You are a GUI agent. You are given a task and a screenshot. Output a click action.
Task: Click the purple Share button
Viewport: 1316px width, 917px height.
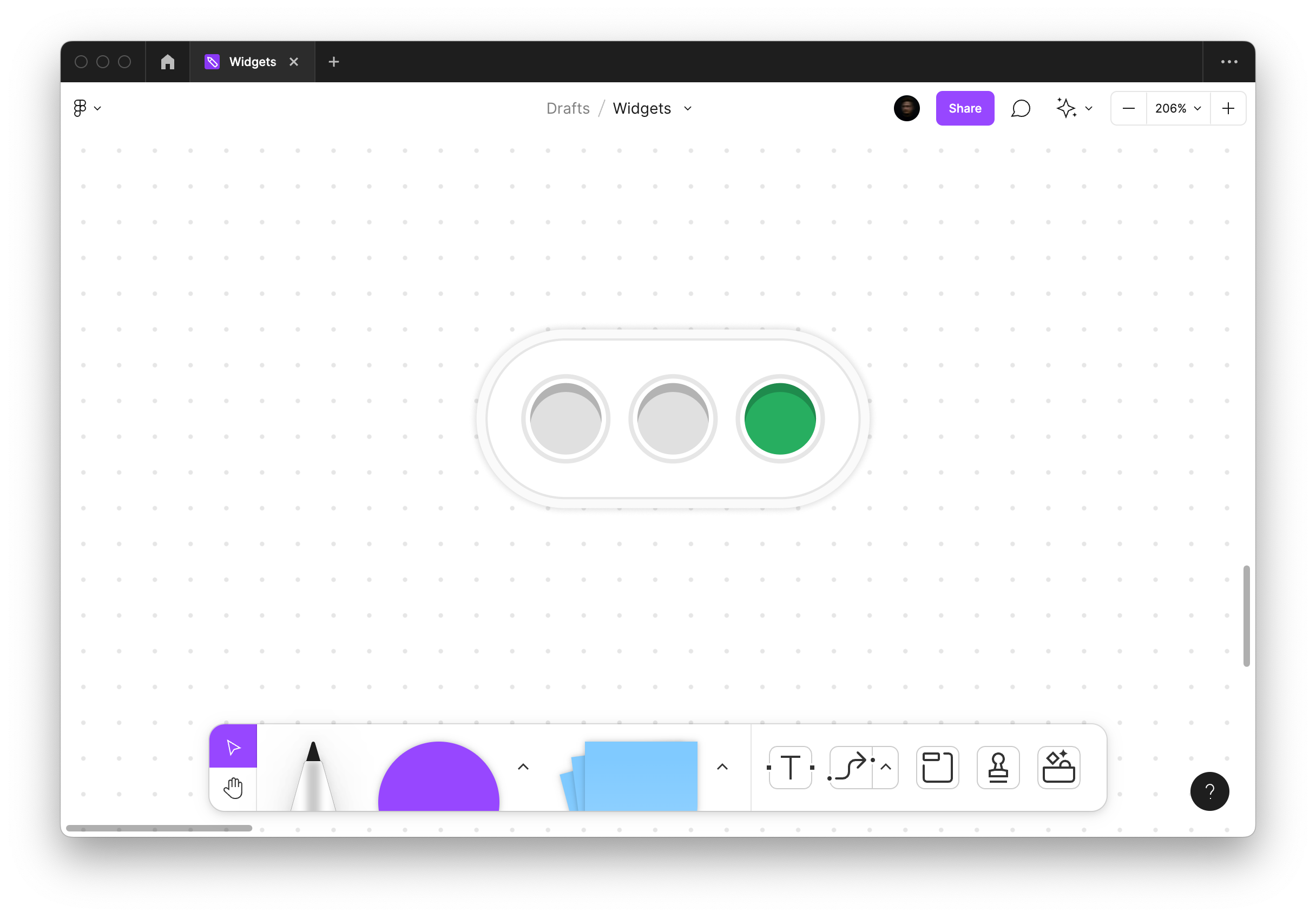pos(965,108)
